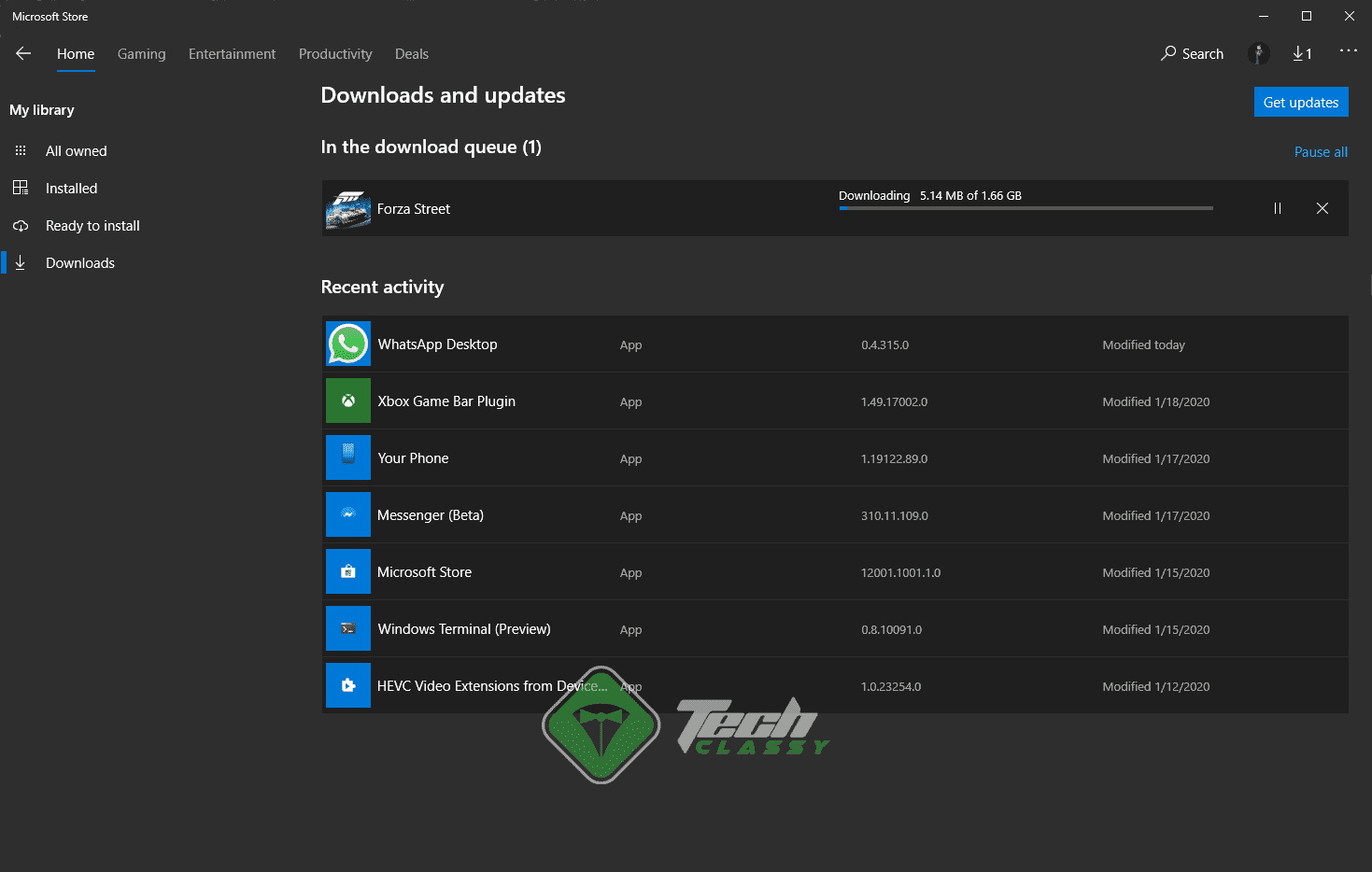Viewport: 1372px width, 872px height.
Task: Open the Entertainment tab
Action: point(232,53)
